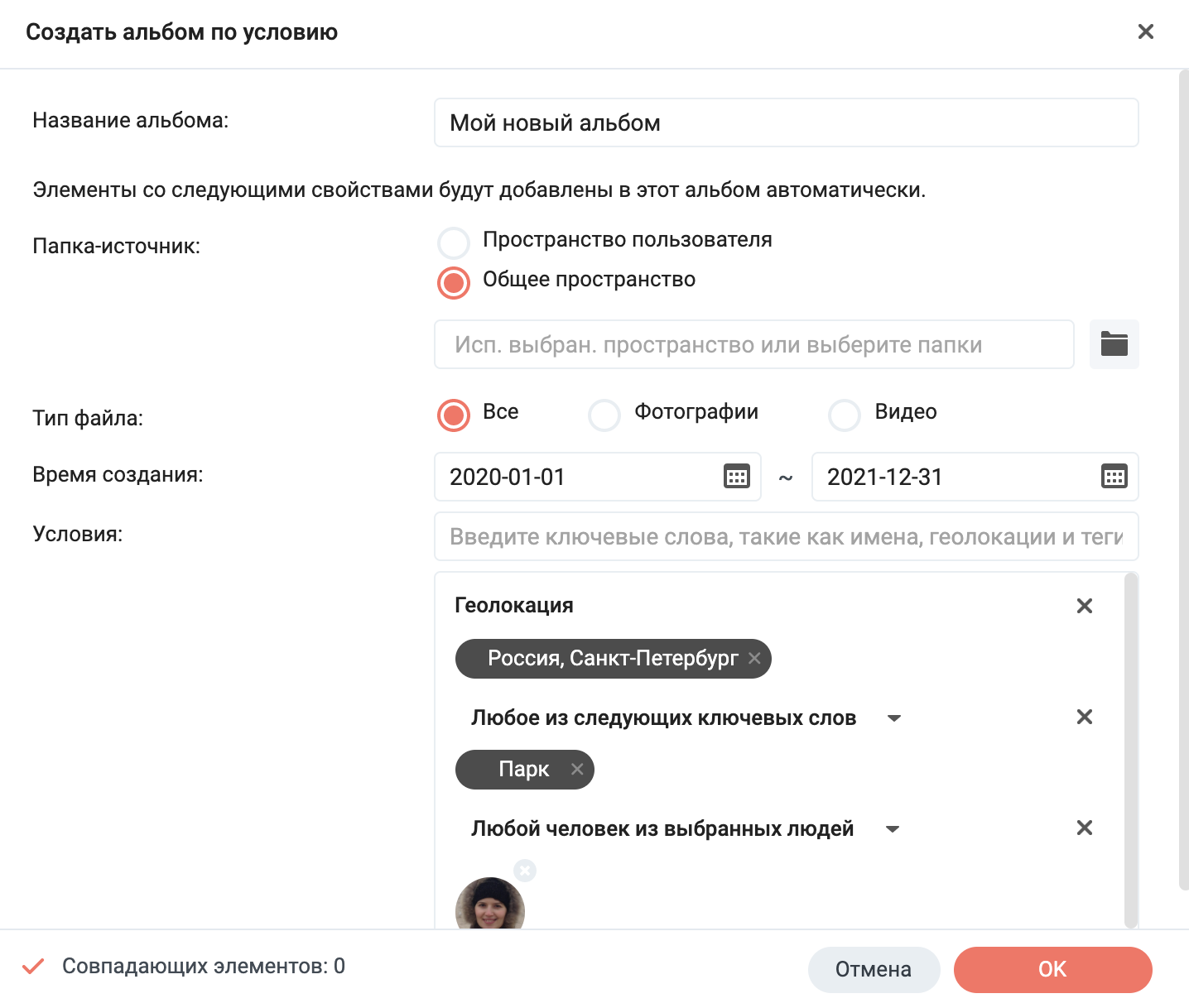The image size is (1189, 1008).
Task: Open the source folder browse icon
Action: [1114, 343]
